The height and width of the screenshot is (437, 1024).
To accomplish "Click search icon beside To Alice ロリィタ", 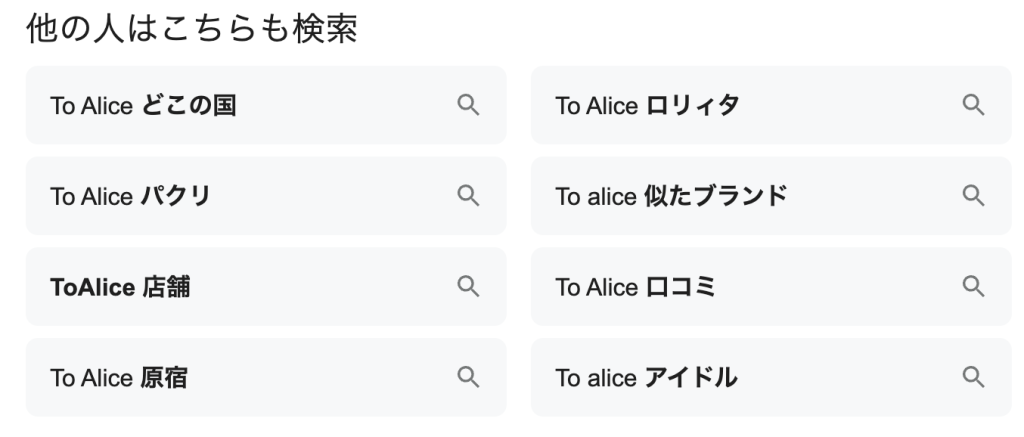I will pyautogui.click(x=973, y=105).
